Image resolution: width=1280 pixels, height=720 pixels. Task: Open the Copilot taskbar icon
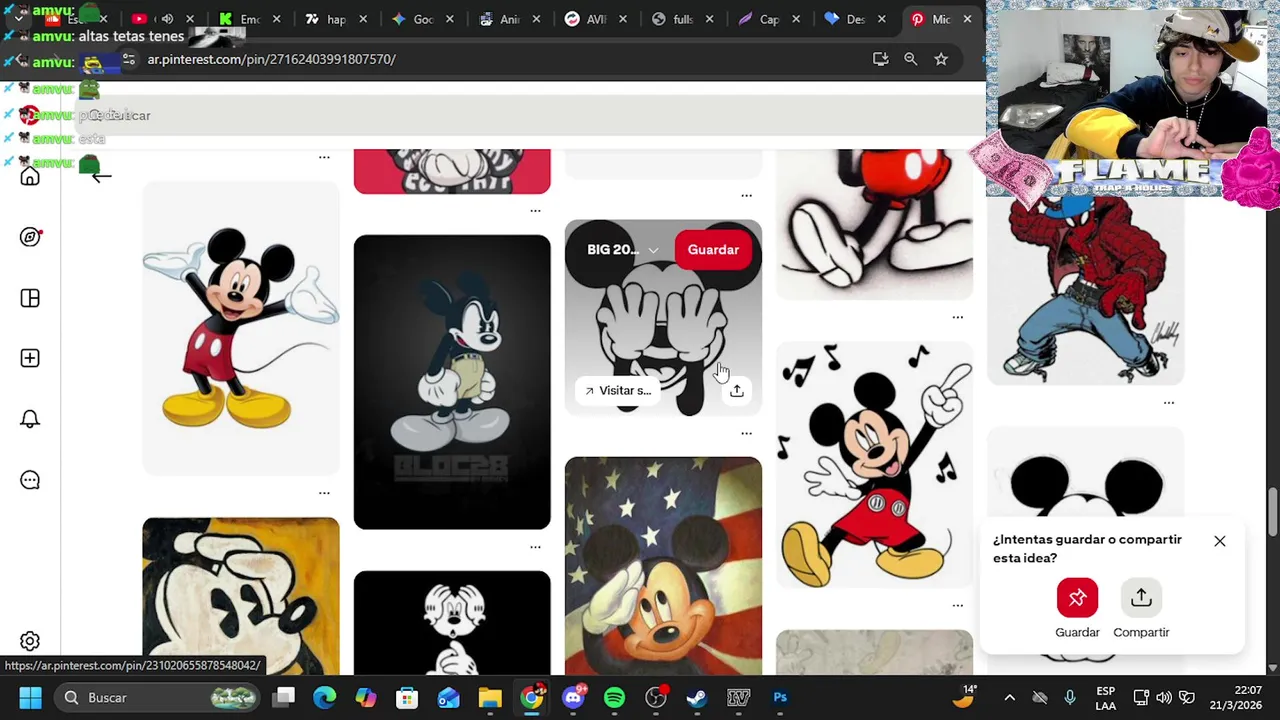366,698
